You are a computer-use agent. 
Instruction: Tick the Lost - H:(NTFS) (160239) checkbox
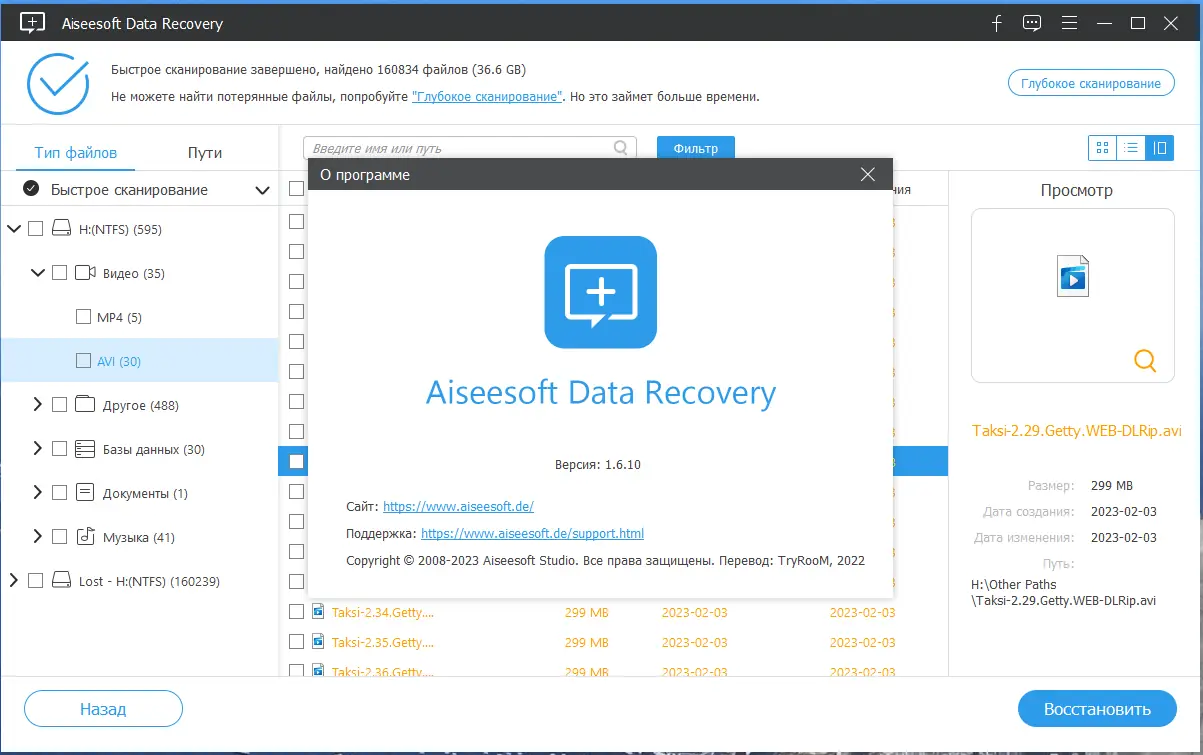(x=36, y=581)
